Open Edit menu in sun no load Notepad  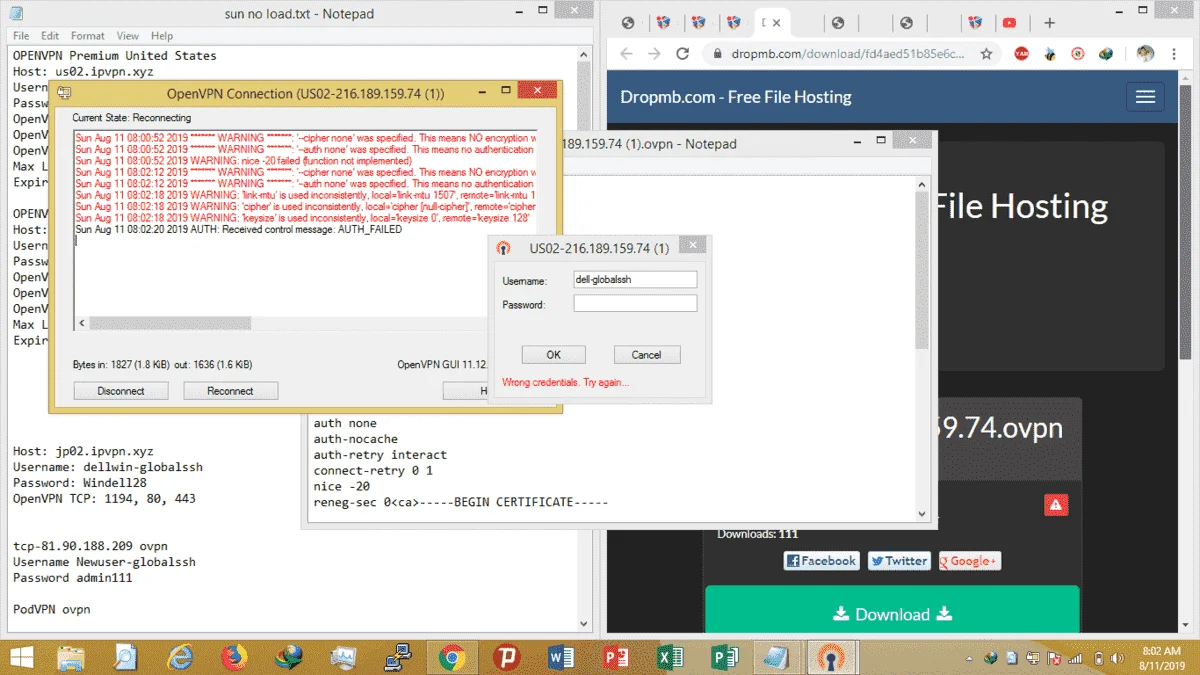tap(50, 36)
